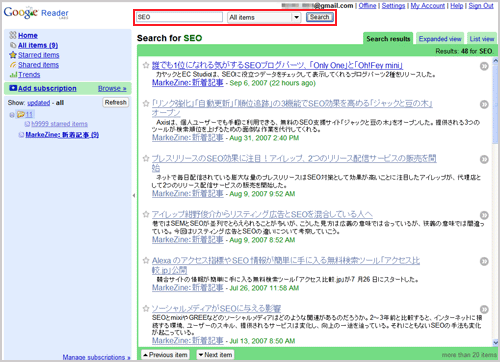
Task: Switch to the List view tab
Action: [x=482, y=39]
